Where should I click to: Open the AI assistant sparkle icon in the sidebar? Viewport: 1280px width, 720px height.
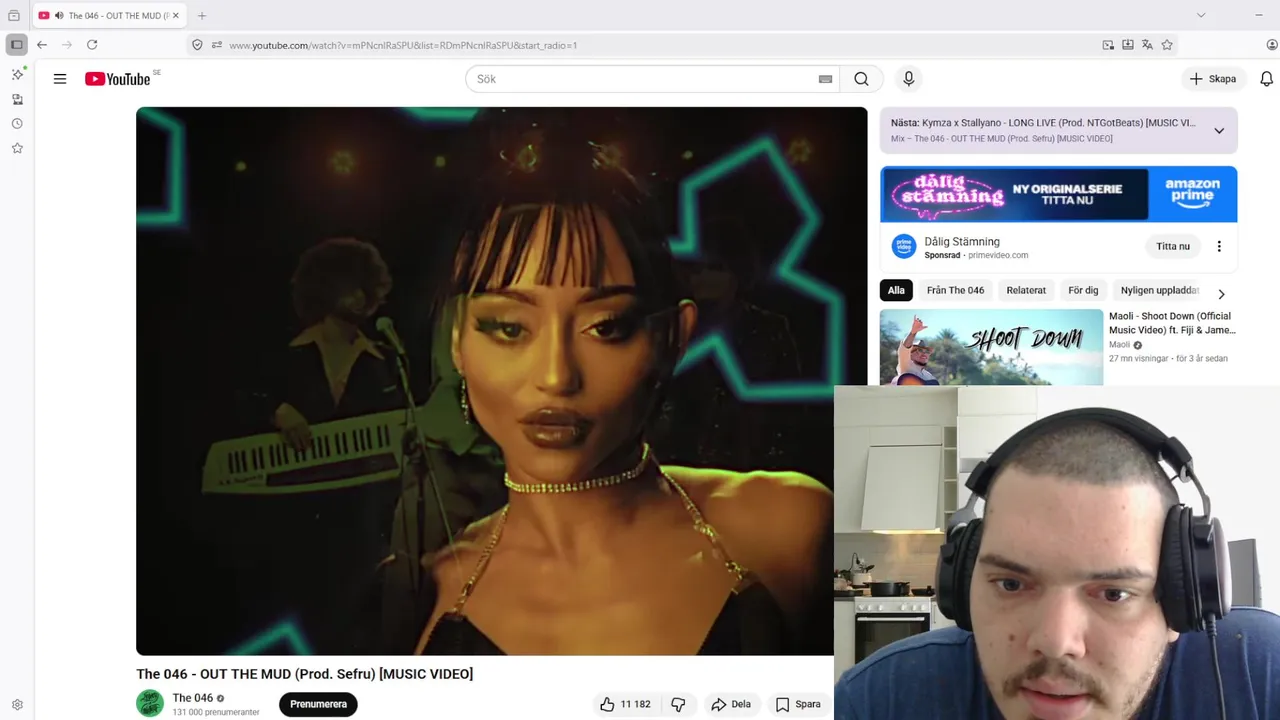pos(17,75)
